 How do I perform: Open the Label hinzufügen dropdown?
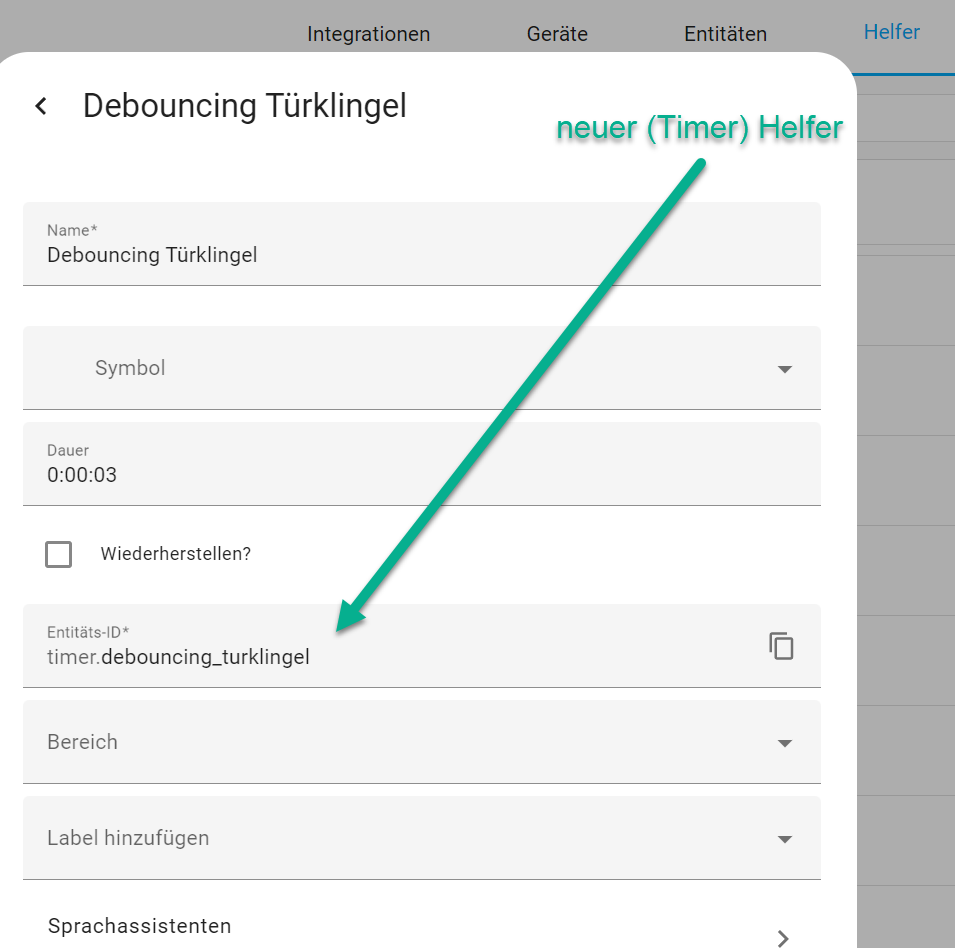coord(421,838)
